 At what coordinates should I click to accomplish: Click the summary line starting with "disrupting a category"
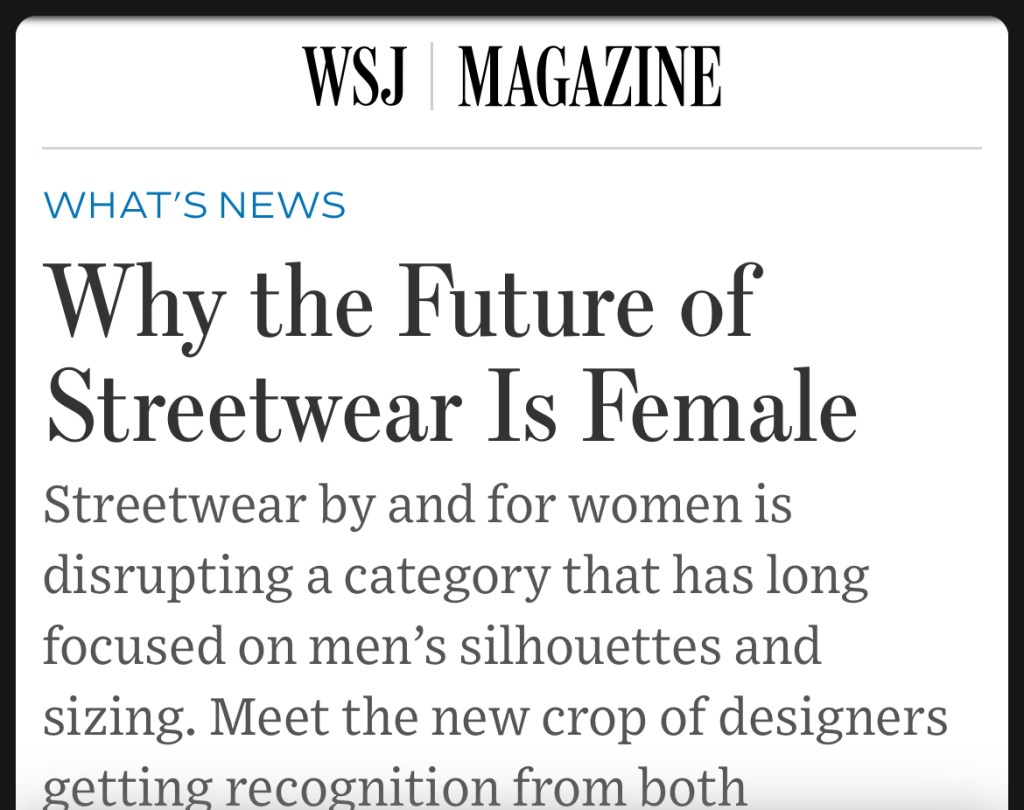[455, 576]
